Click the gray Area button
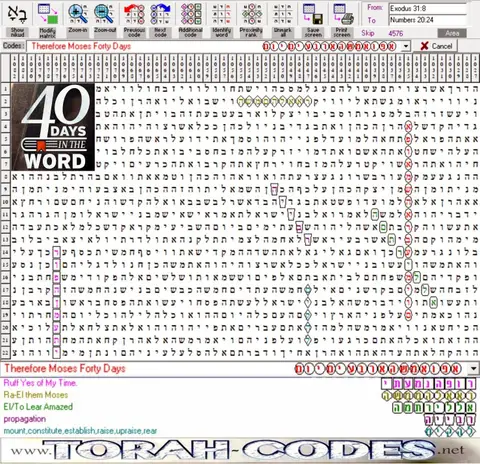Viewport: 480px width, 464px height. (x=452, y=33)
